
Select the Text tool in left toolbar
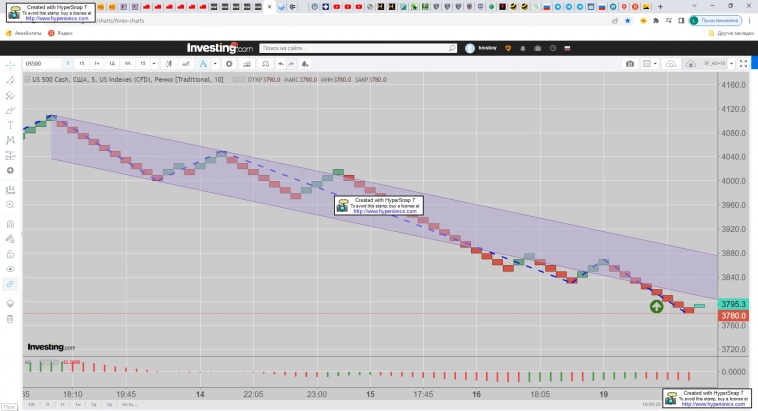pyautogui.click(x=10, y=126)
